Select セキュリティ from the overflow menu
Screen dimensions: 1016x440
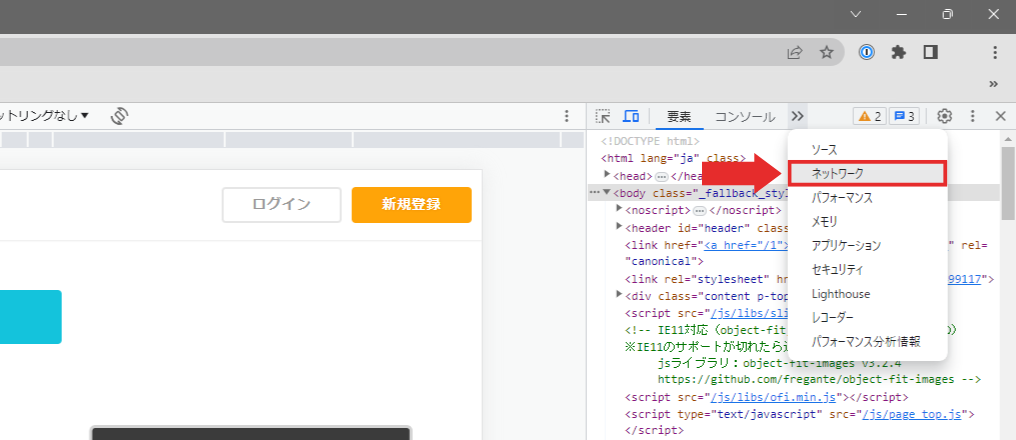[868, 270]
